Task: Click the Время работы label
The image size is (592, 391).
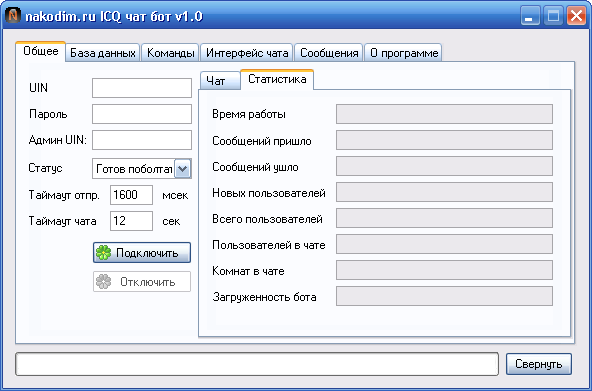Action: coord(249,114)
